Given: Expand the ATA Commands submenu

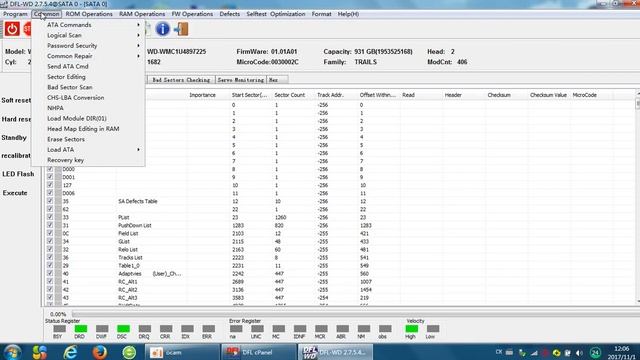Looking at the screenshot, I should tap(88, 25).
